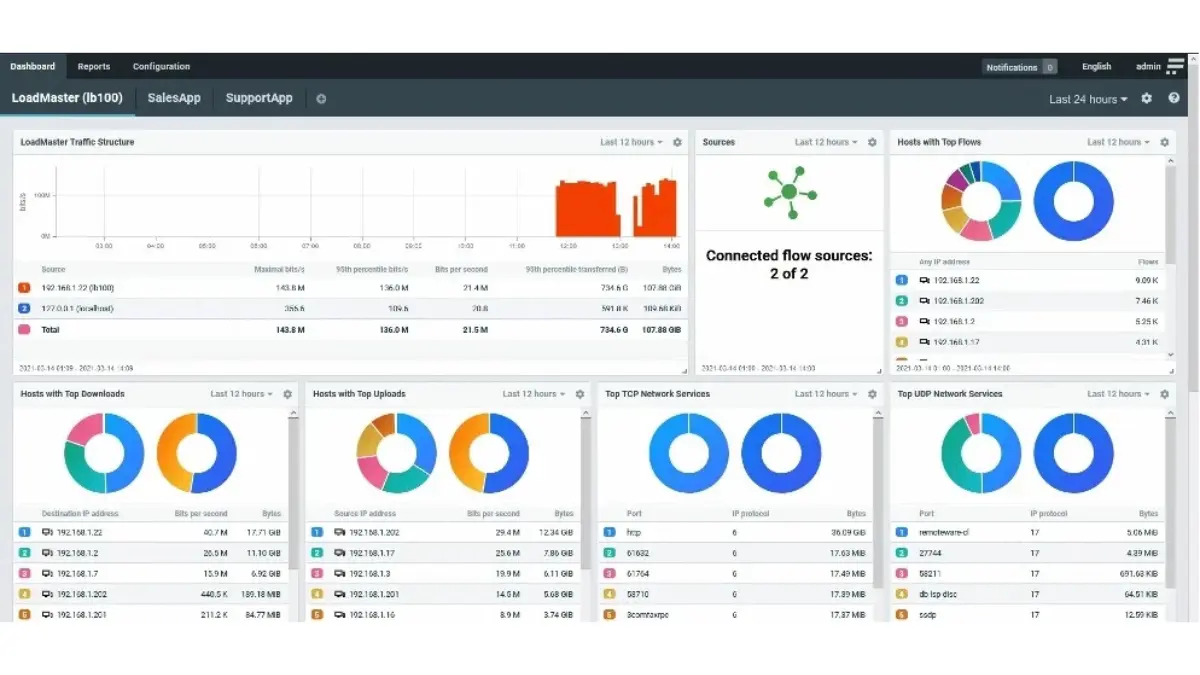Switch to the SalesApp dashboard tab

173,98
